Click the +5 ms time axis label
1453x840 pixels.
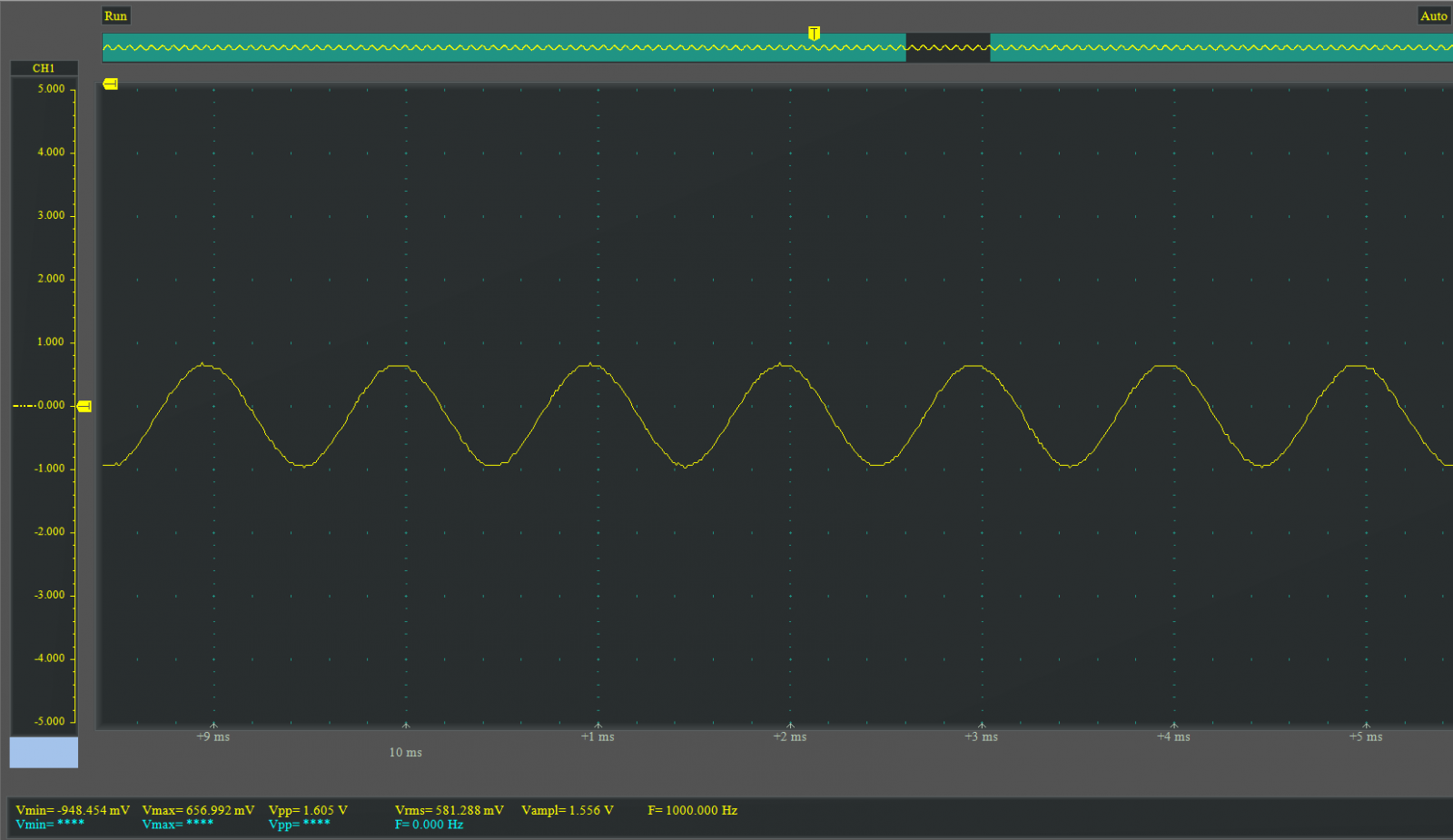click(x=1366, y=736)
